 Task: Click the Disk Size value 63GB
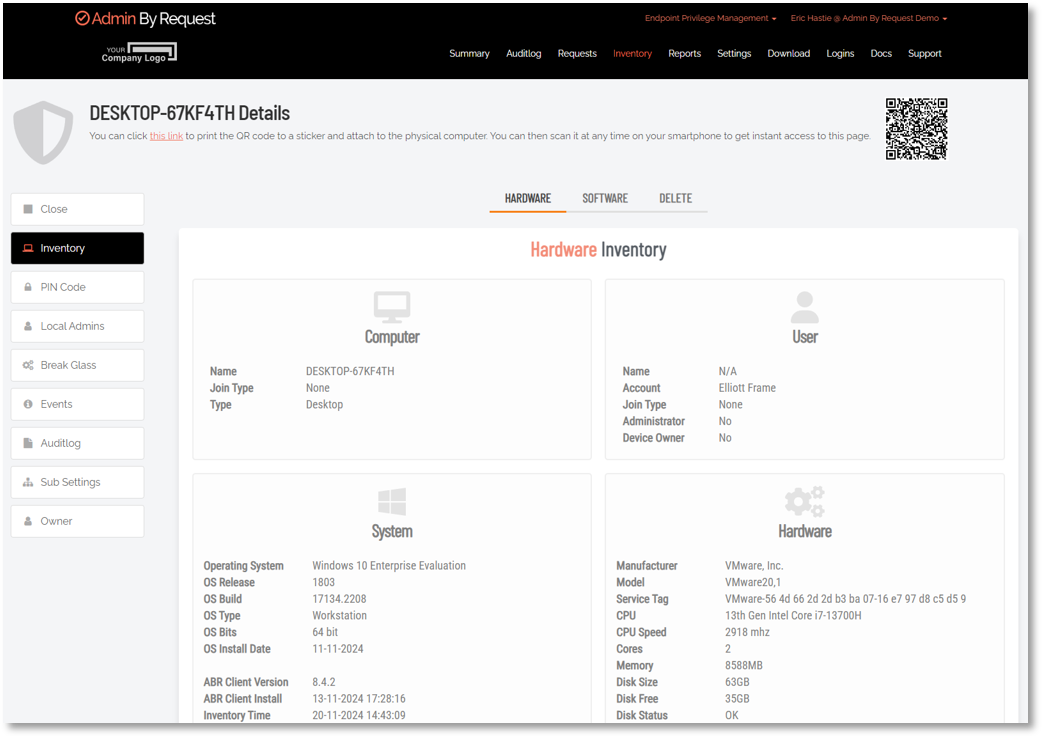point(737,683)
